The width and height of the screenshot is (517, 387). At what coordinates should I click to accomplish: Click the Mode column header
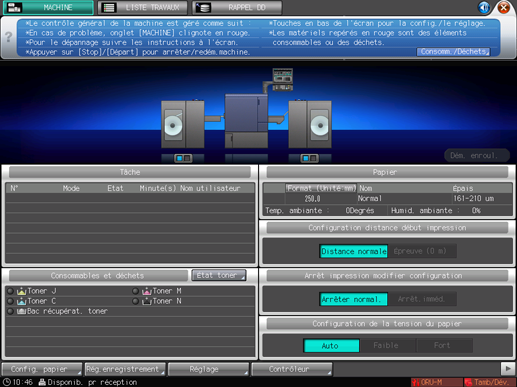[x=71, y=188]
